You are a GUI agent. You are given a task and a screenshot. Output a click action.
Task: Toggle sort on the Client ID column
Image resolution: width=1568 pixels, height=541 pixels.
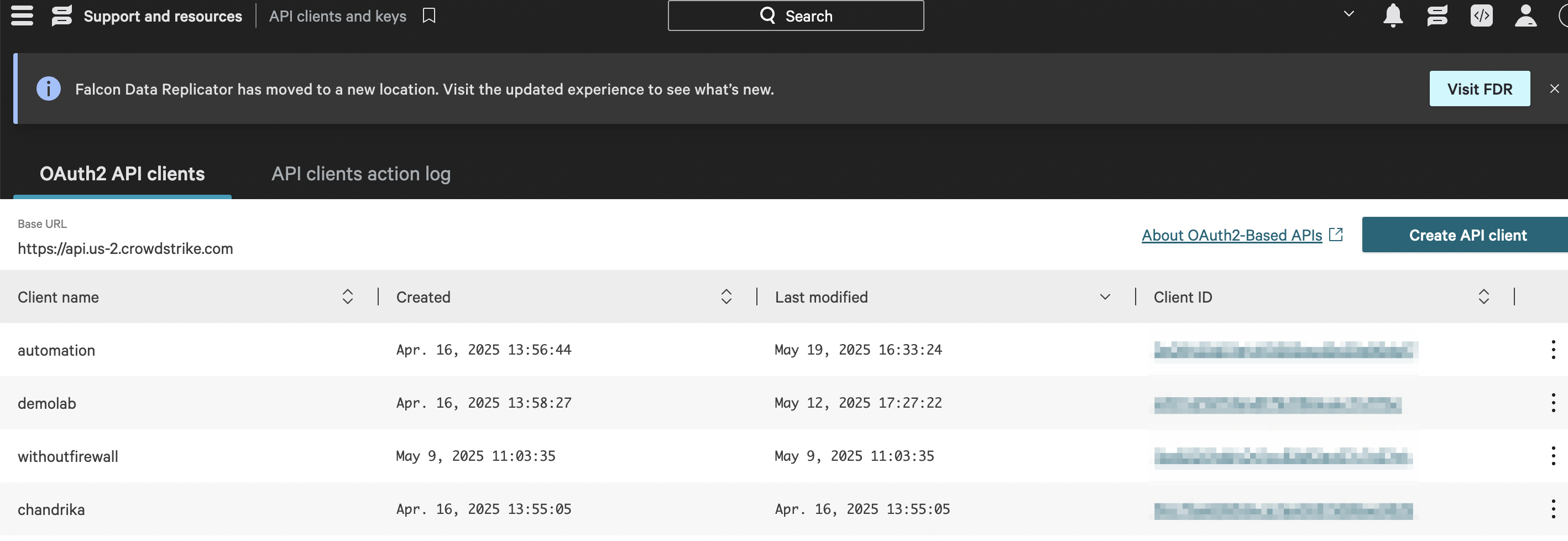click(1483, 296)
